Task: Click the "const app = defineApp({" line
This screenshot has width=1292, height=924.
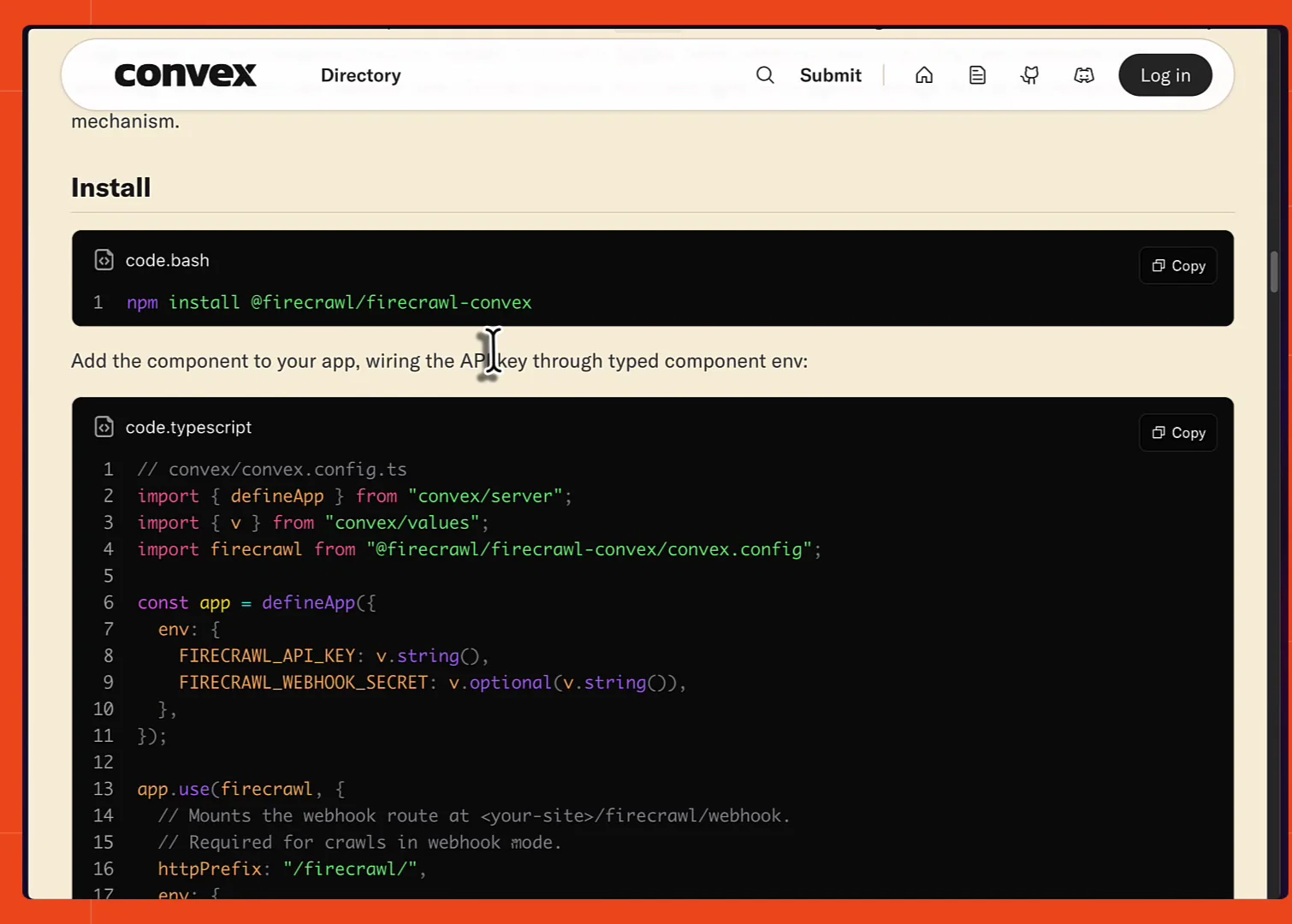Action: (x=257, y=602)
